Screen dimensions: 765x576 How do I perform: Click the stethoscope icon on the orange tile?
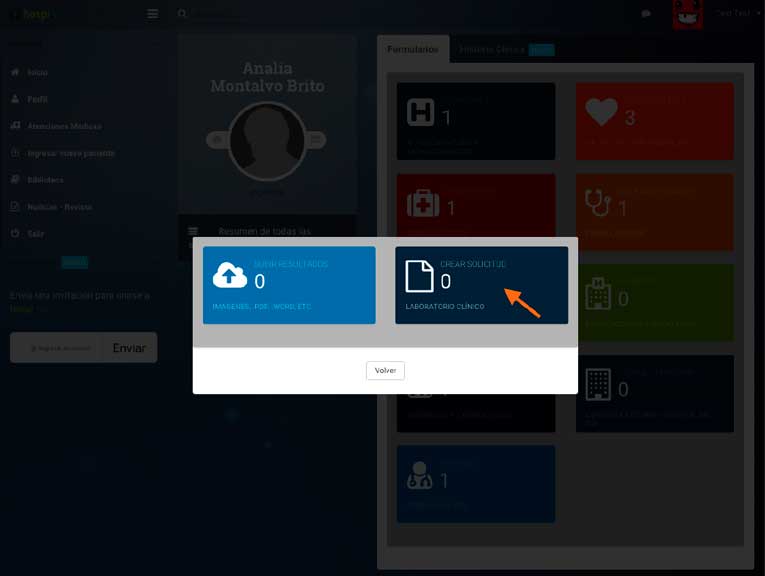pyautogui.click(x=598, y=203)
